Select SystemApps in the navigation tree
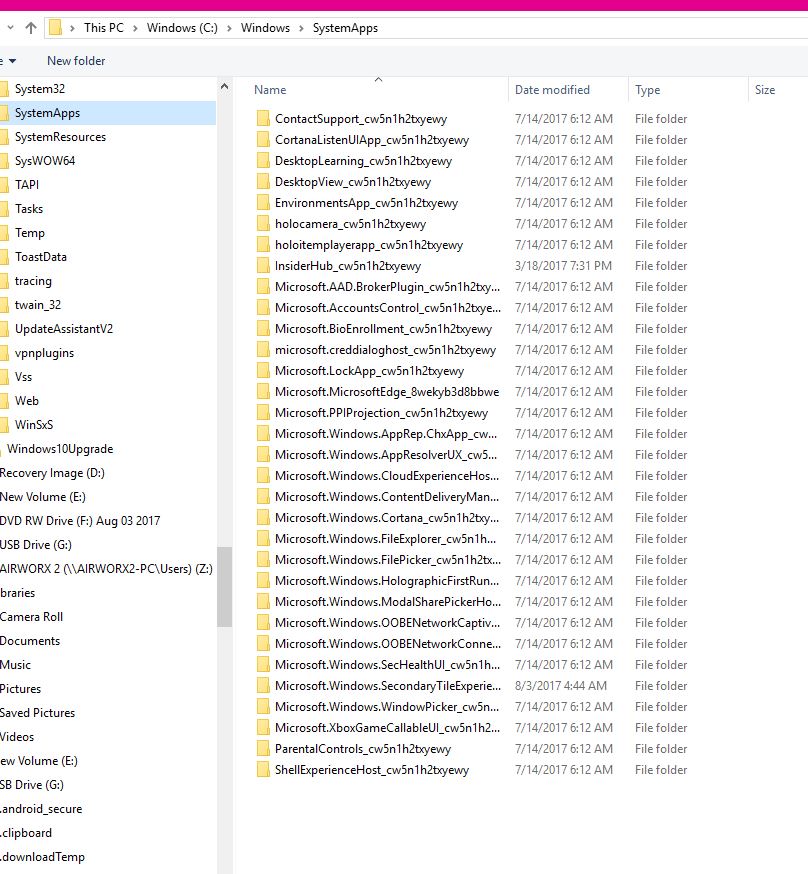Screen dimensions: 808x874 (x=47, y=113)
